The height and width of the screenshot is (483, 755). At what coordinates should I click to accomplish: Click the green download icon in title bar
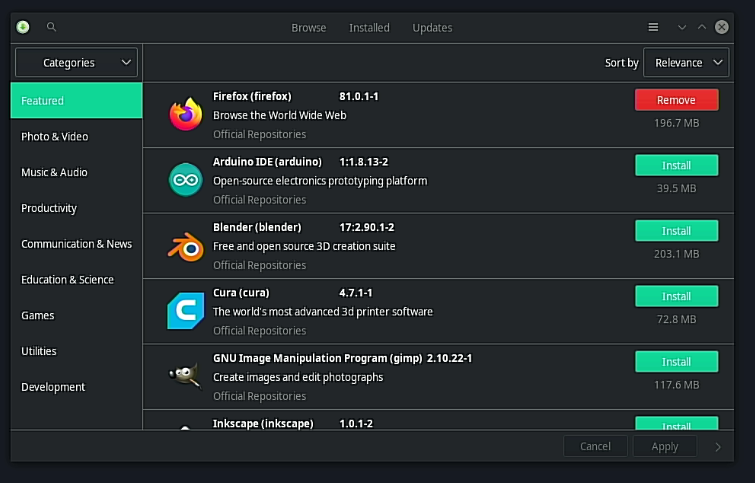click(23, 28)
